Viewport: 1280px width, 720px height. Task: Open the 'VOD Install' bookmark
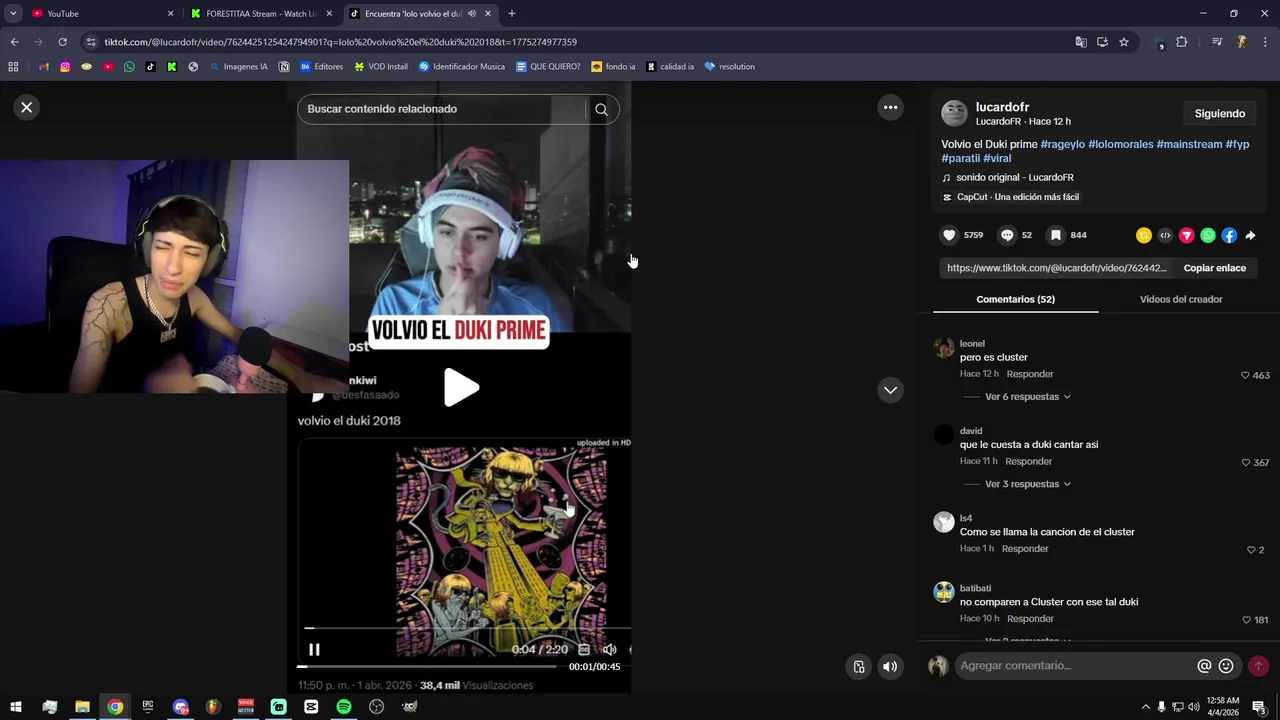coord(381,67)
